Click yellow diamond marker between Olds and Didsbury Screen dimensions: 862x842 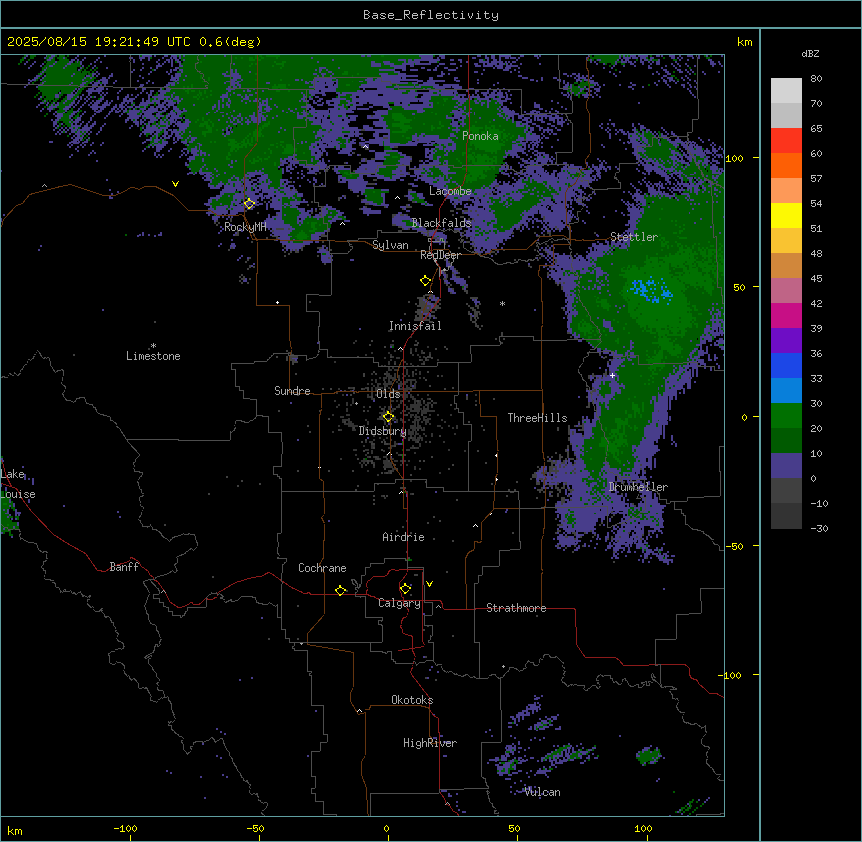click(388, 417)
